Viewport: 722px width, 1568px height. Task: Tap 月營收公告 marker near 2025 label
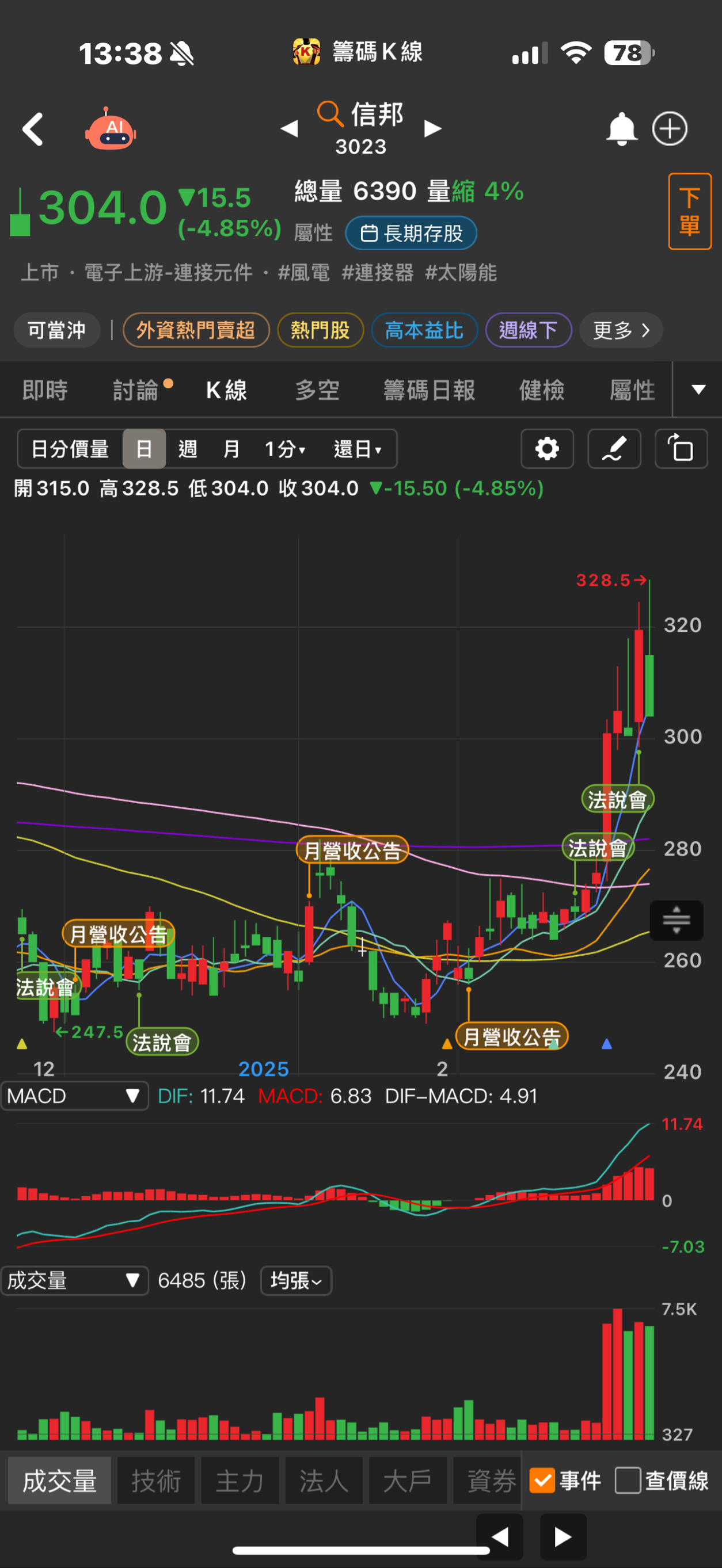352,850
